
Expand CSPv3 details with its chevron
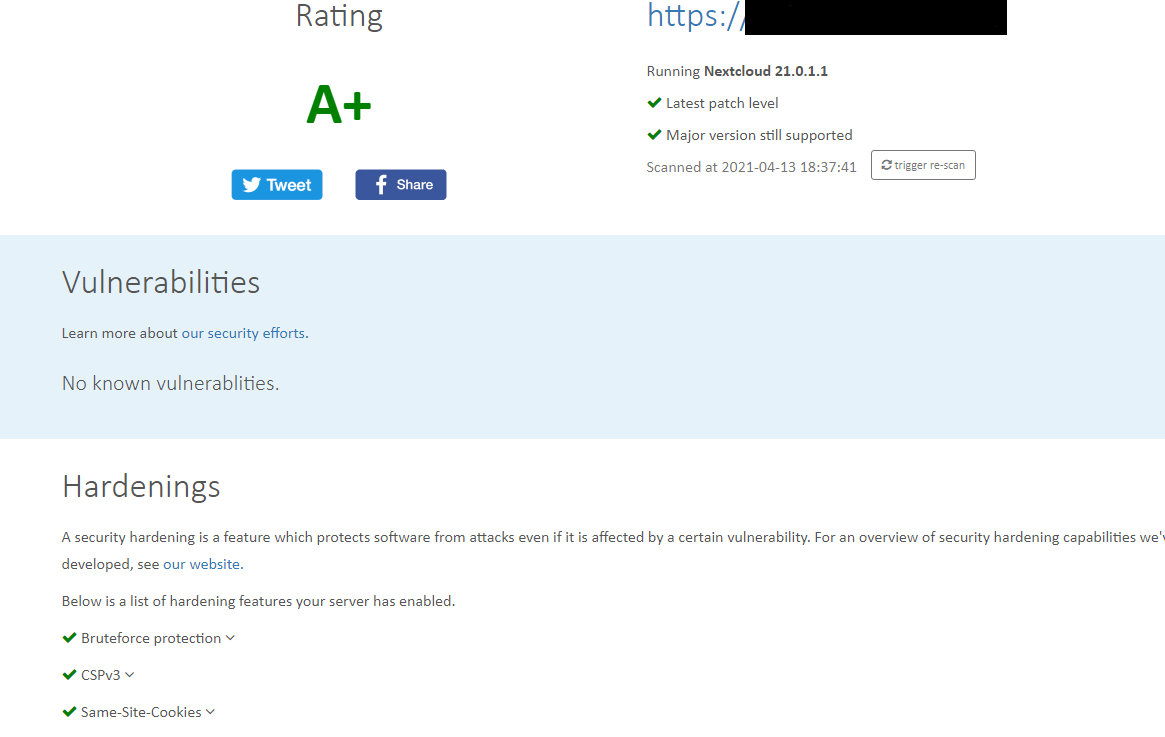[x=129, y=675]
